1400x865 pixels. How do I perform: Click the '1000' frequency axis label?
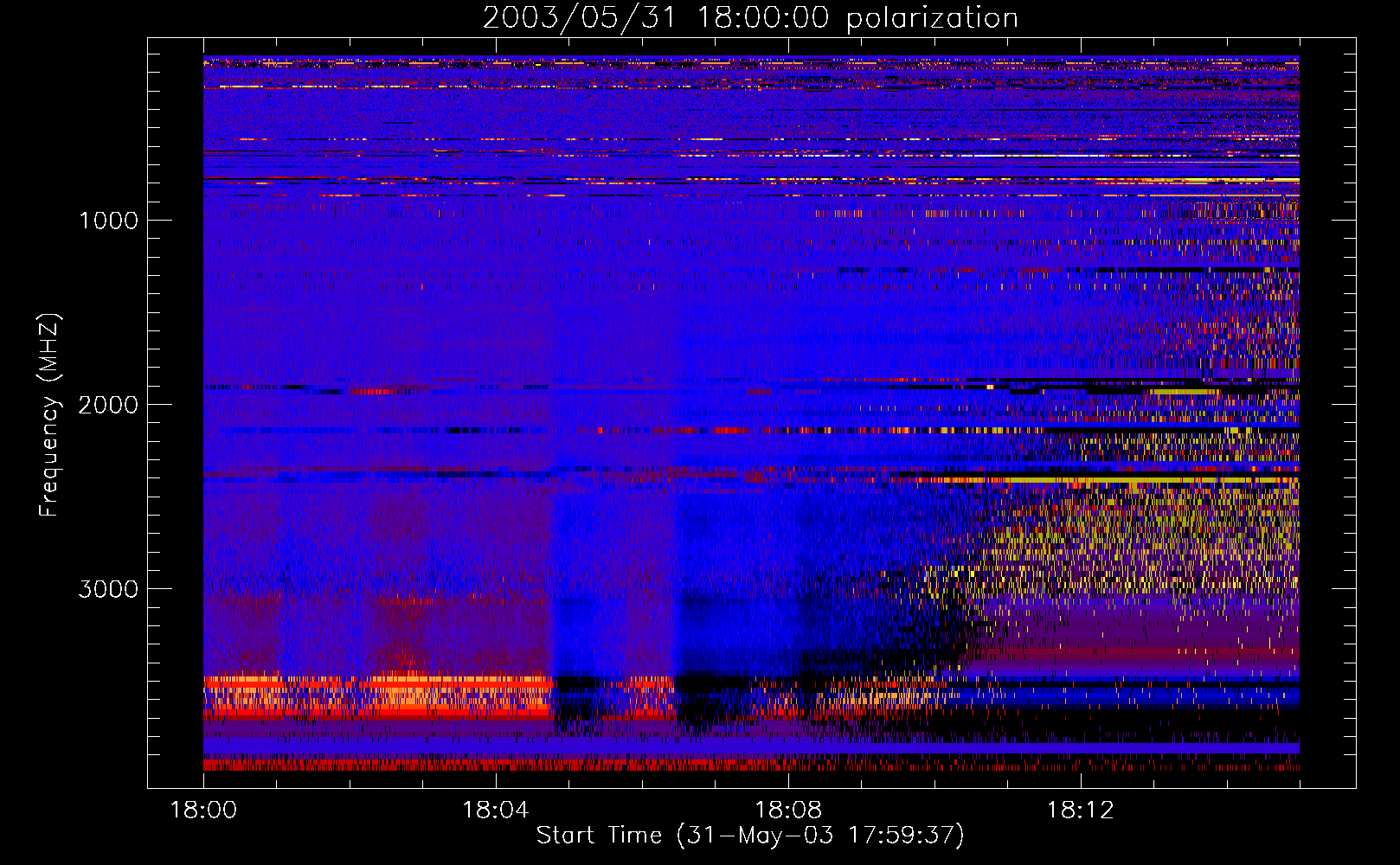(108, 221)
